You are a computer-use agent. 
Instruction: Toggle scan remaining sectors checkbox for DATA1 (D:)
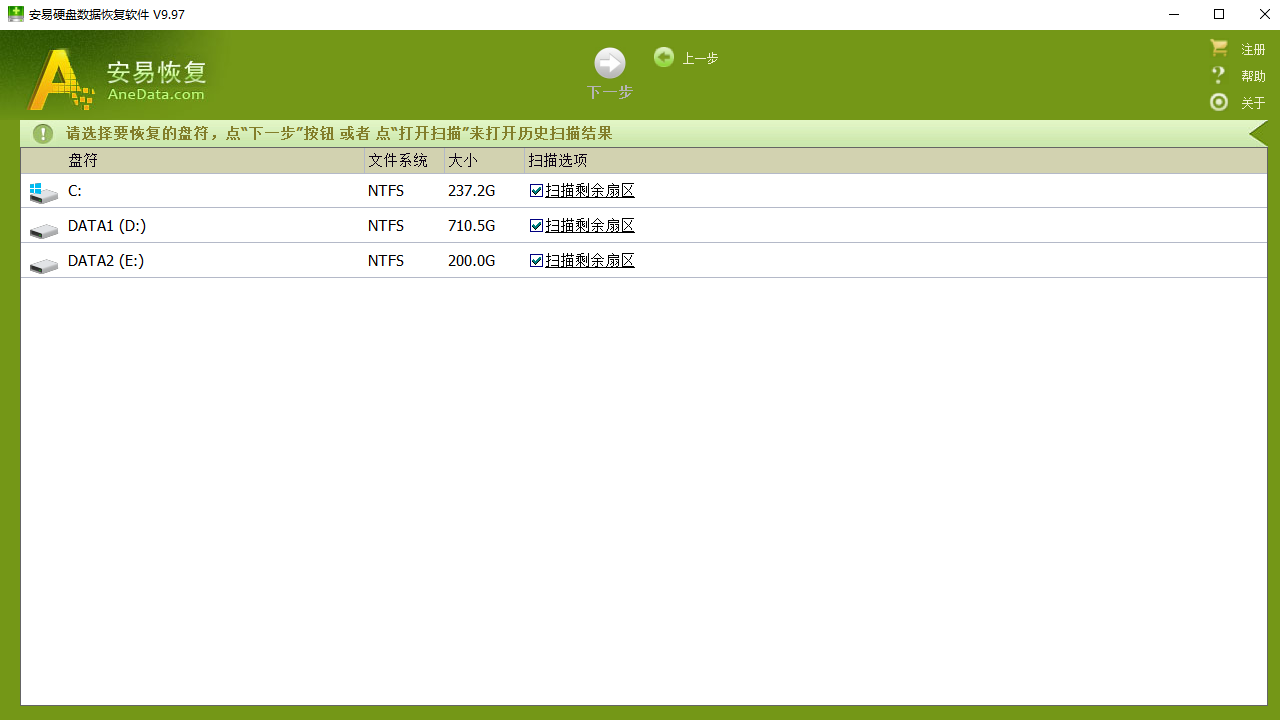[x=537, y=226]
